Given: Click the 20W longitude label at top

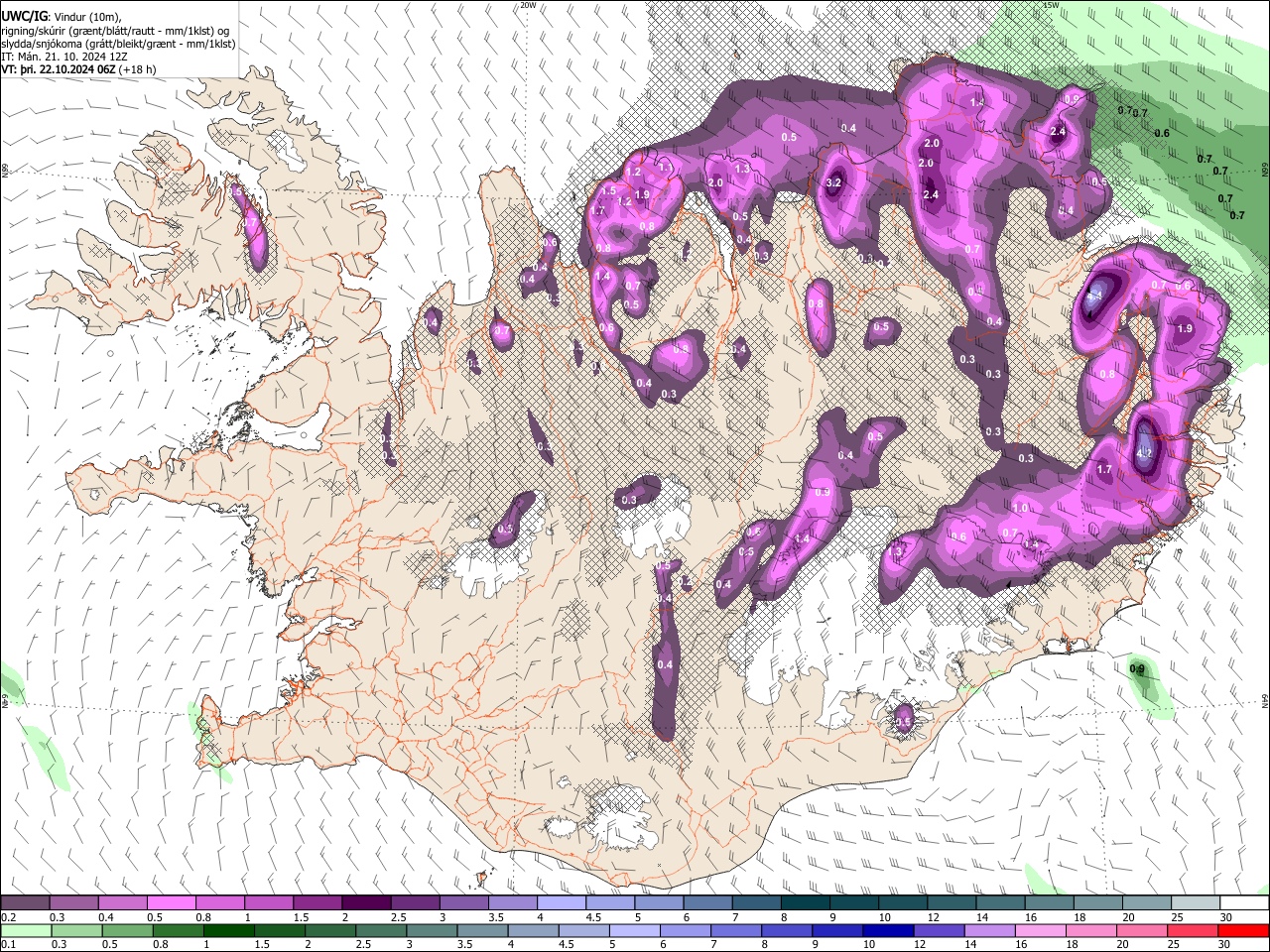Looking at the screenshot, I should point(528,5).
